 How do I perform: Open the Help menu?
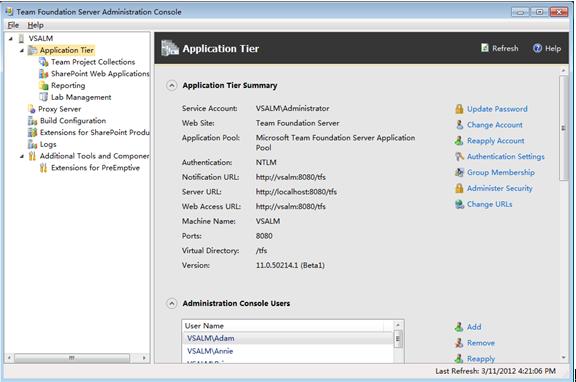[35, 25]
